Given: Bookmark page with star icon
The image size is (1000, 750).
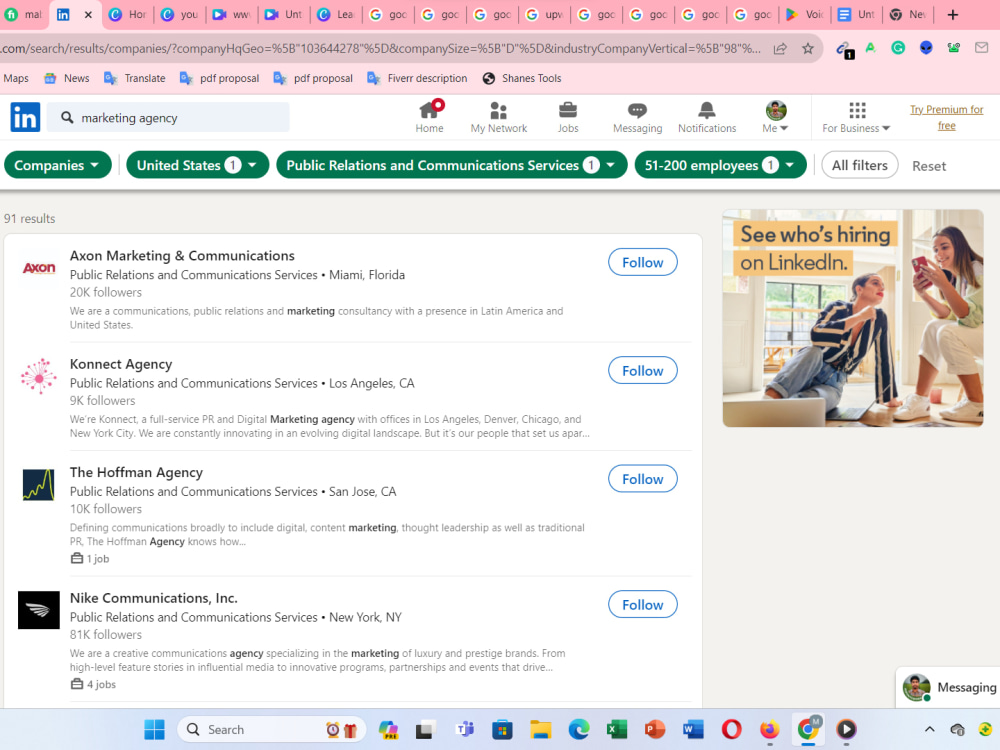Looking at the screenshot, I should coord(807,48).
